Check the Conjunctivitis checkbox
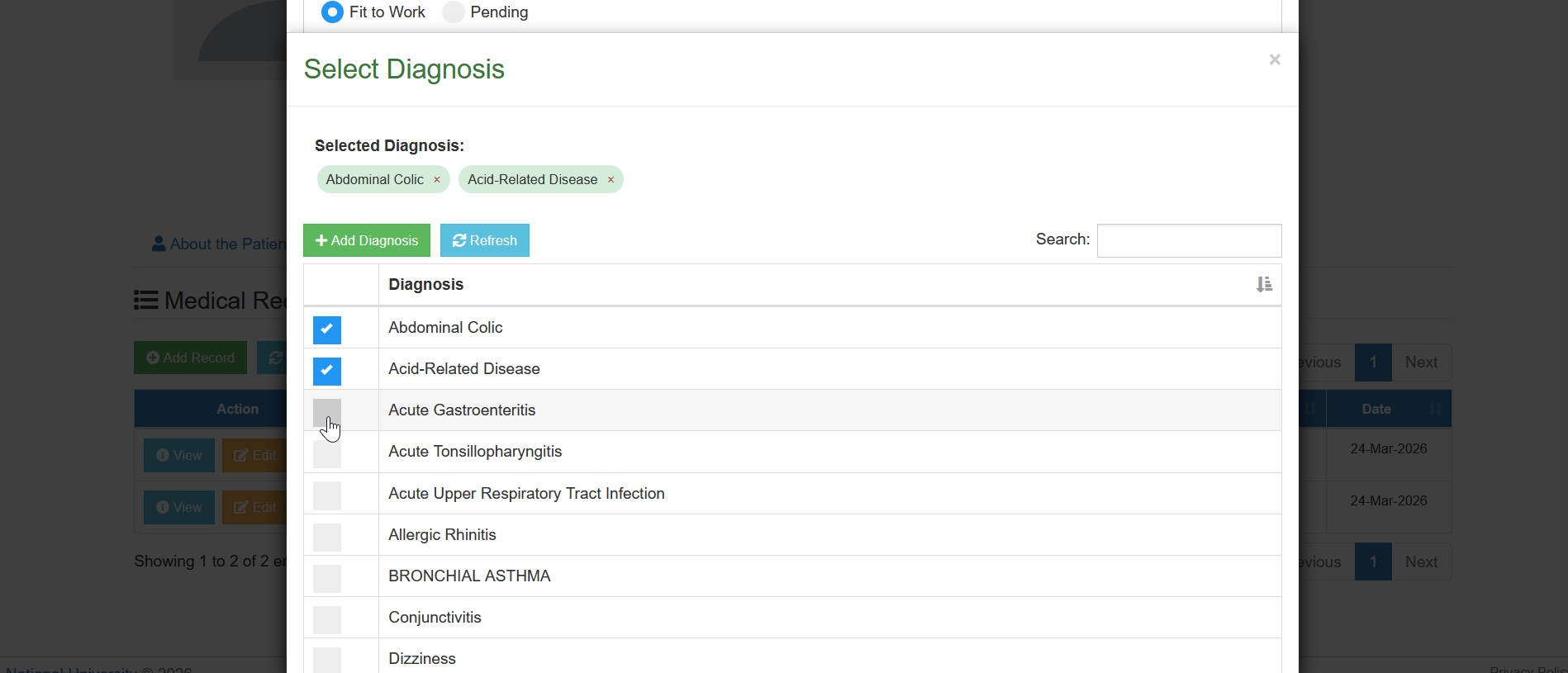This screenshot has height=673, width=1568. 327,619
